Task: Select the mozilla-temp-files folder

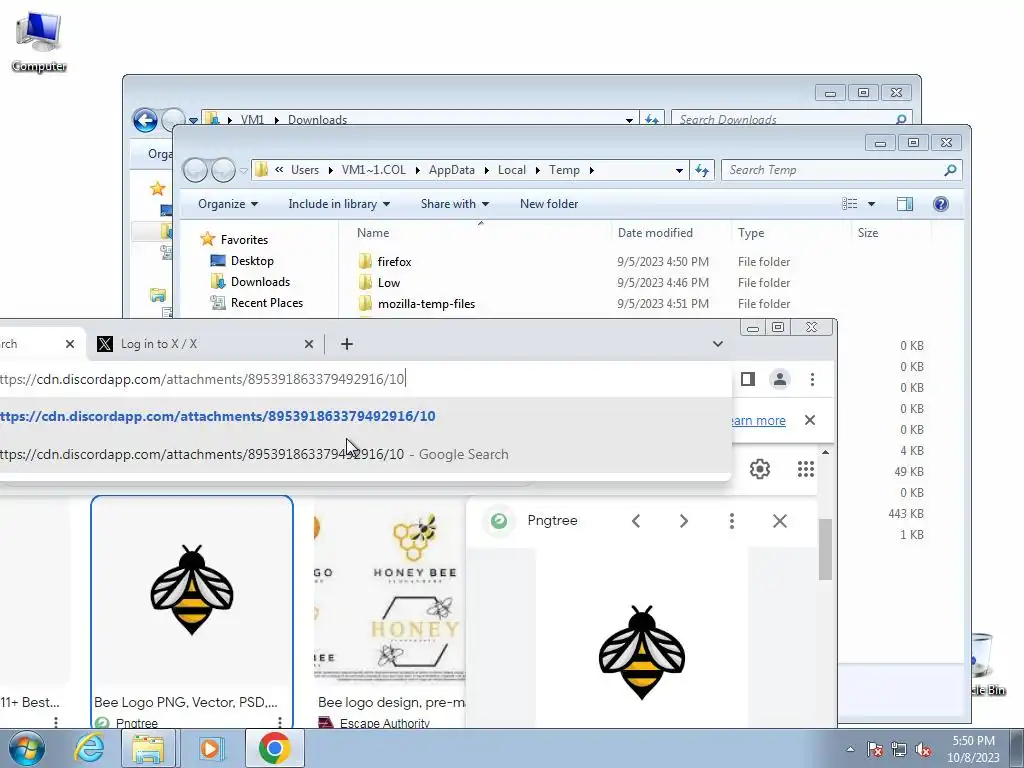Action: tap(426, 304)
